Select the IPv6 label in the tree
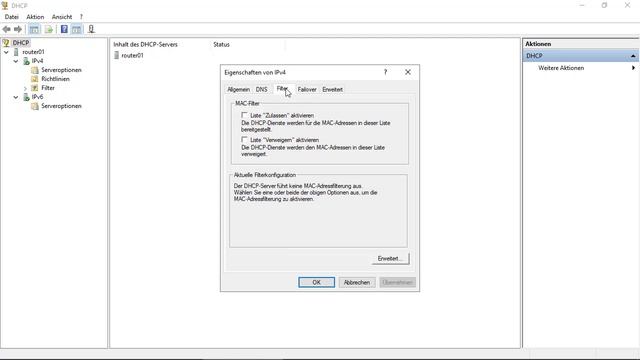This screenshot has width=640, height=360. (x=37, y=97)
